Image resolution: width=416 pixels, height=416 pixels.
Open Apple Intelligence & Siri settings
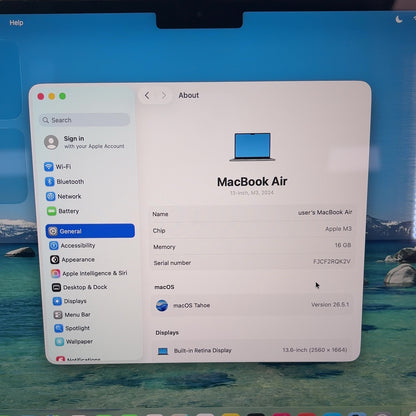[x=89, y=273]
